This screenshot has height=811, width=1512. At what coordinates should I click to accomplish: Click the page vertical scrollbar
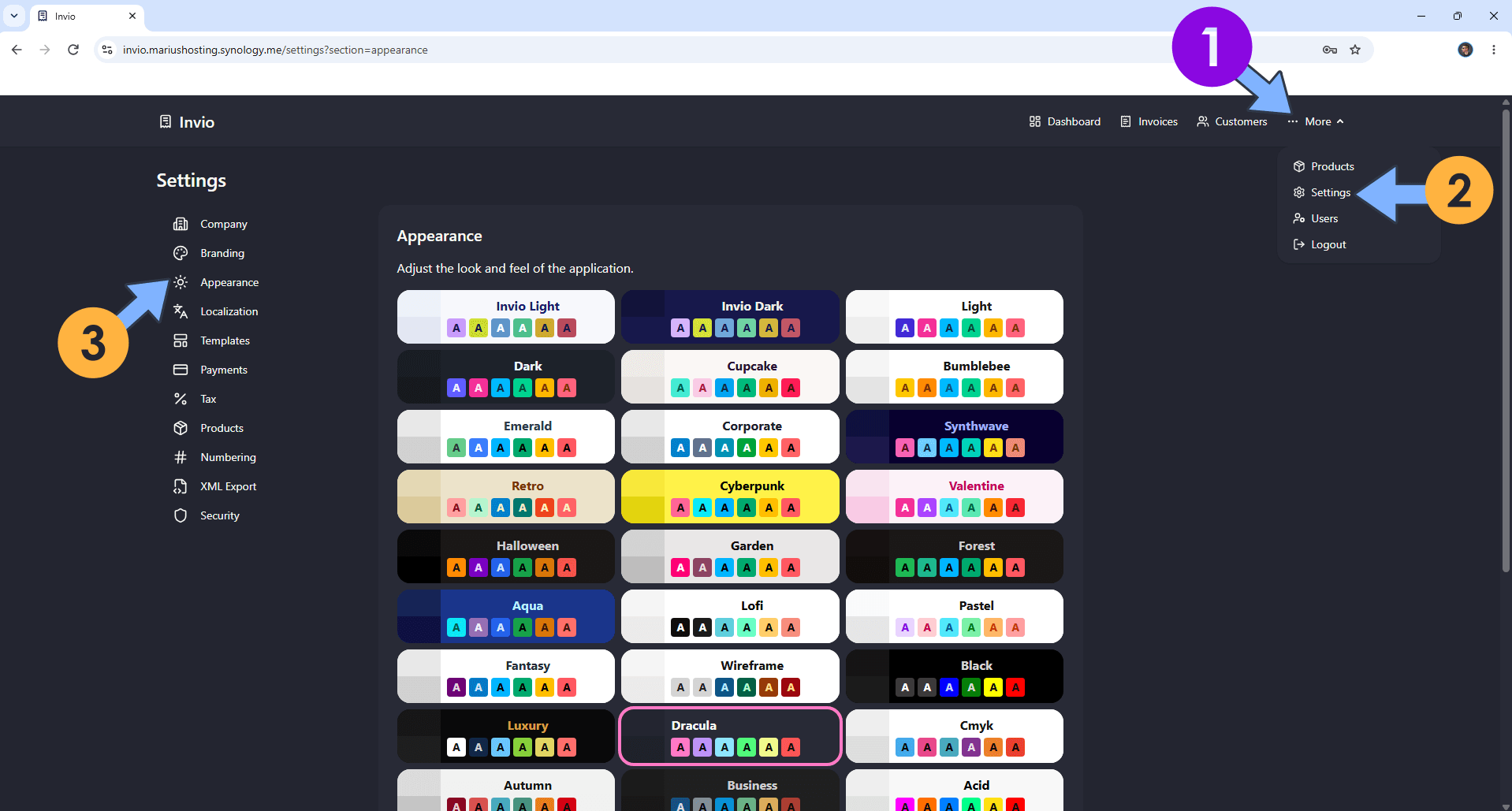point(1506,339)
